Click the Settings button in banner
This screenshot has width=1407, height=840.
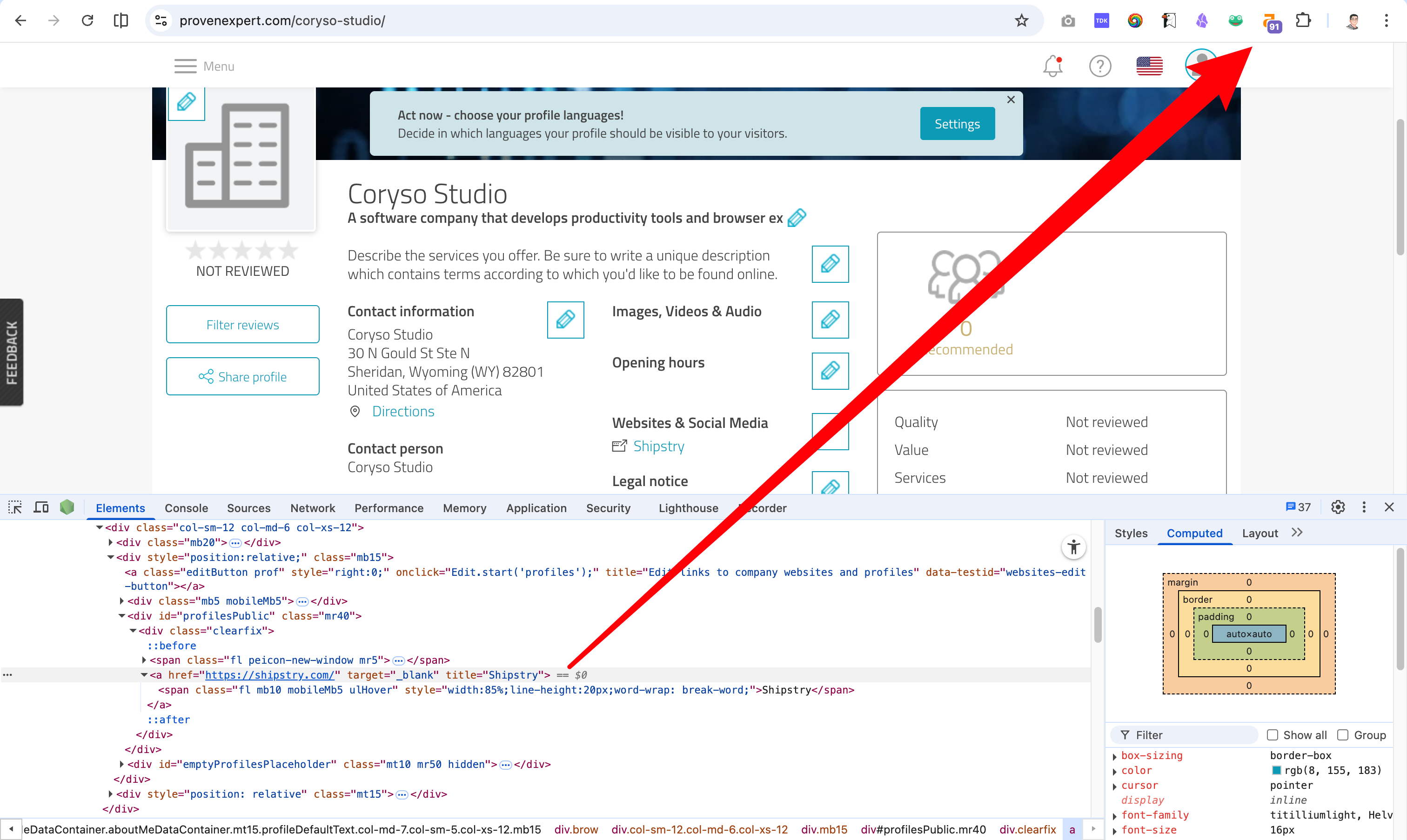click(957, 123)
